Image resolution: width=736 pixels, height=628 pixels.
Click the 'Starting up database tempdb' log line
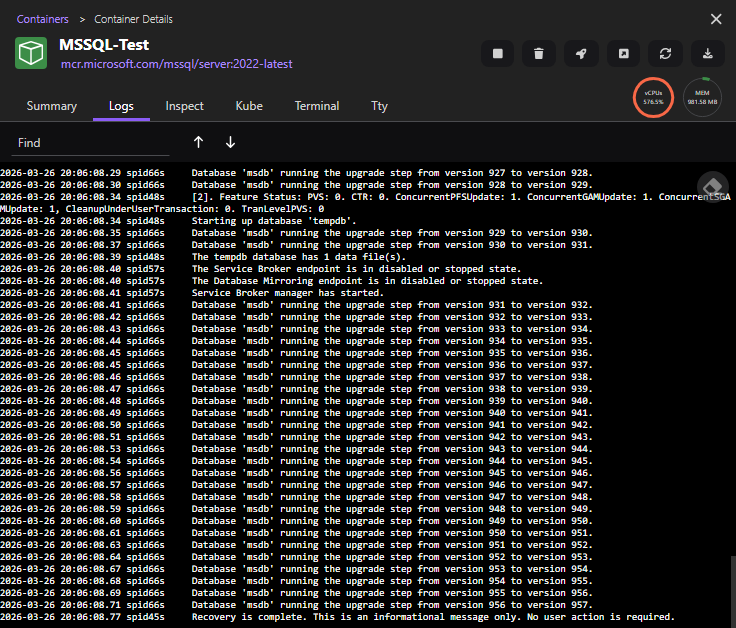[x=178, y=221]
